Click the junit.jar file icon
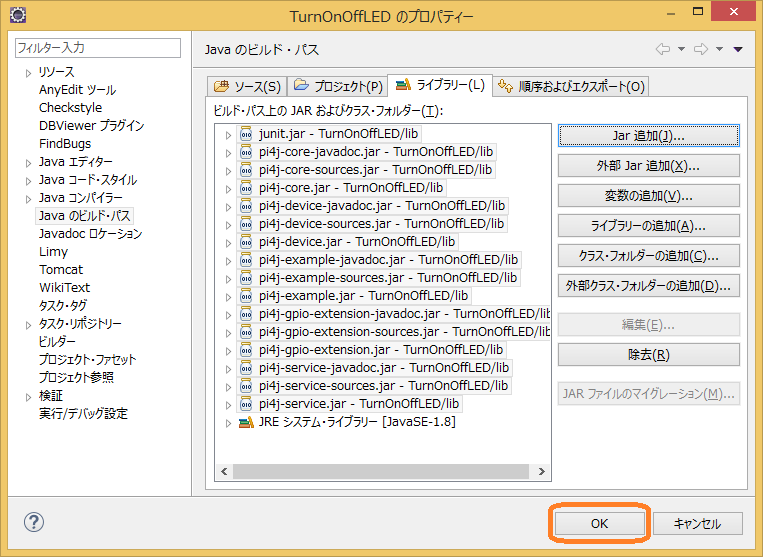The image size is (763, 557). [246, 134]
